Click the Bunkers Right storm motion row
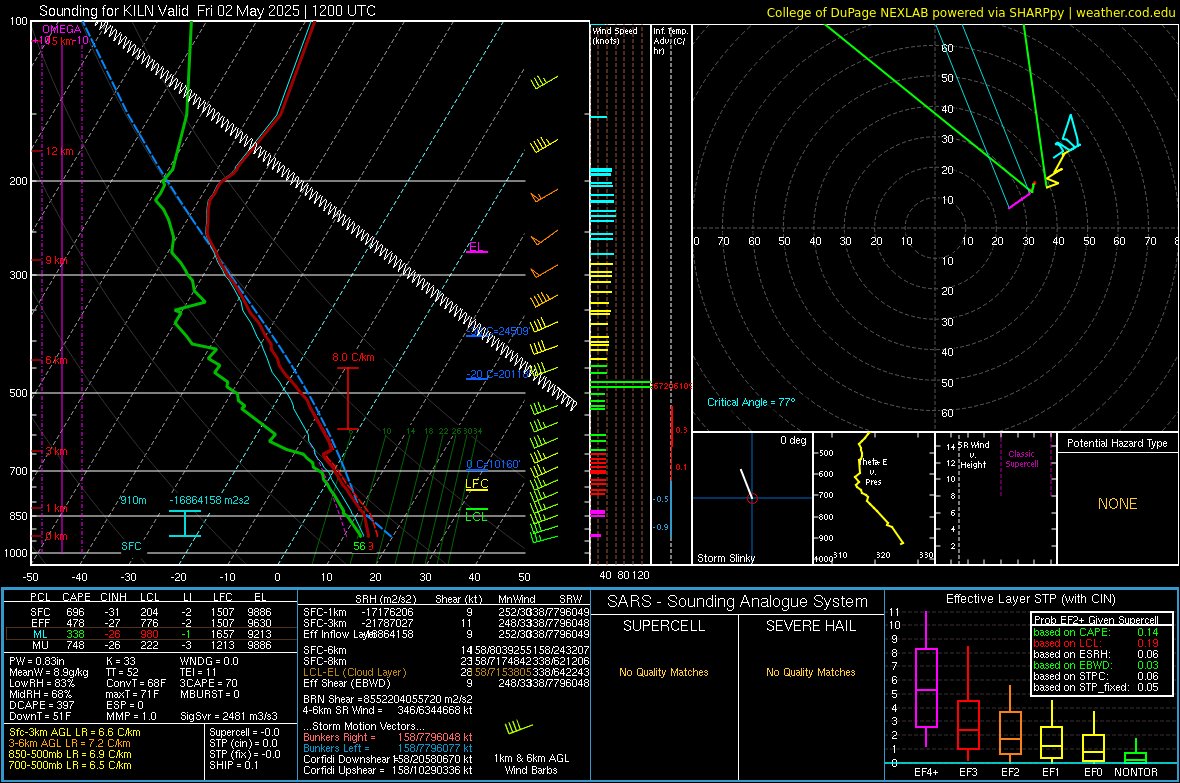This screenshot has width=1180, height=783. coord(388,737)
